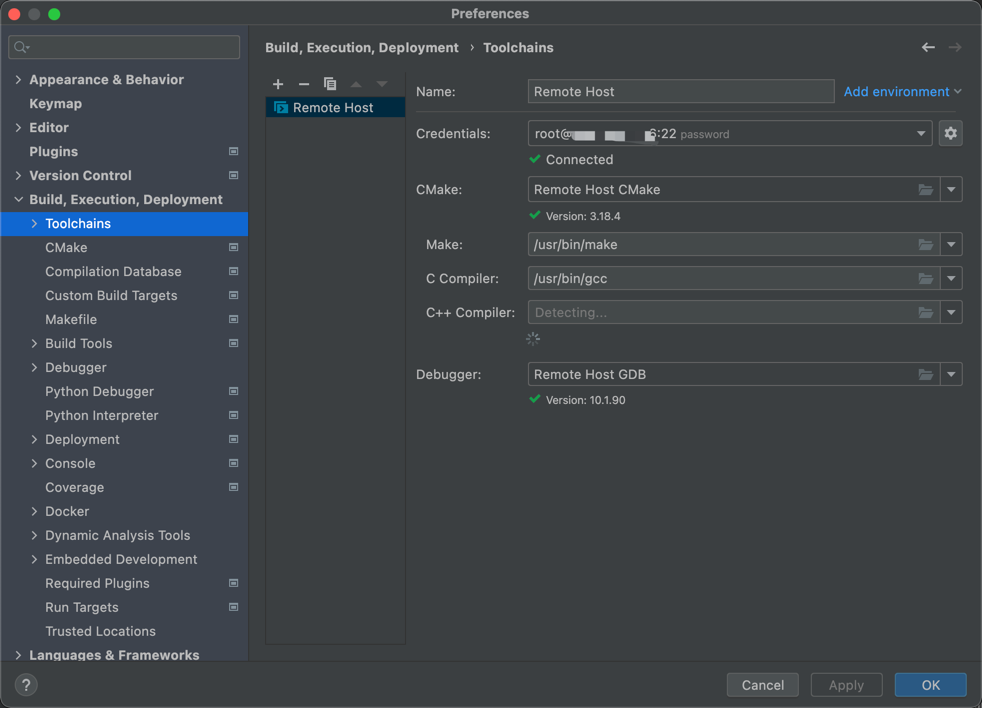The image size is (982, 708).
Task: Click the copy toolchain icon
Action: [x=330, y=84]
